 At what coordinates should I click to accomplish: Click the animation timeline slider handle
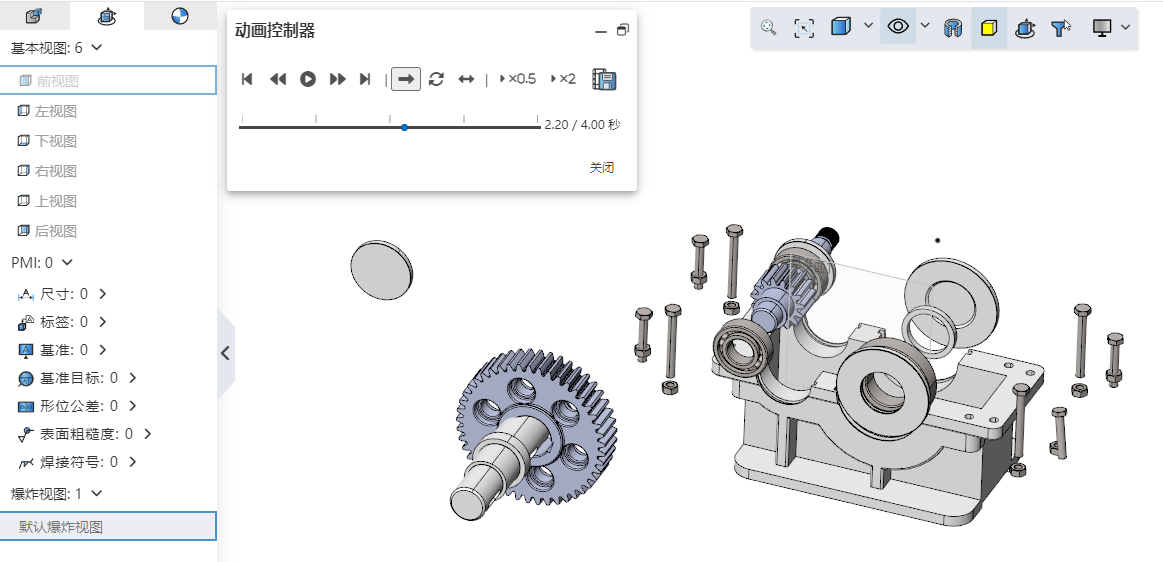click(404, 128)
